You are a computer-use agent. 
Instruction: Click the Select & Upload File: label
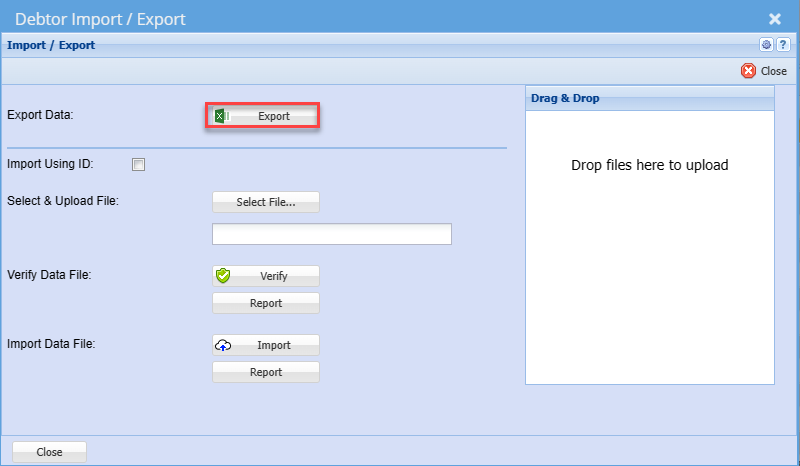coord(63,201)
